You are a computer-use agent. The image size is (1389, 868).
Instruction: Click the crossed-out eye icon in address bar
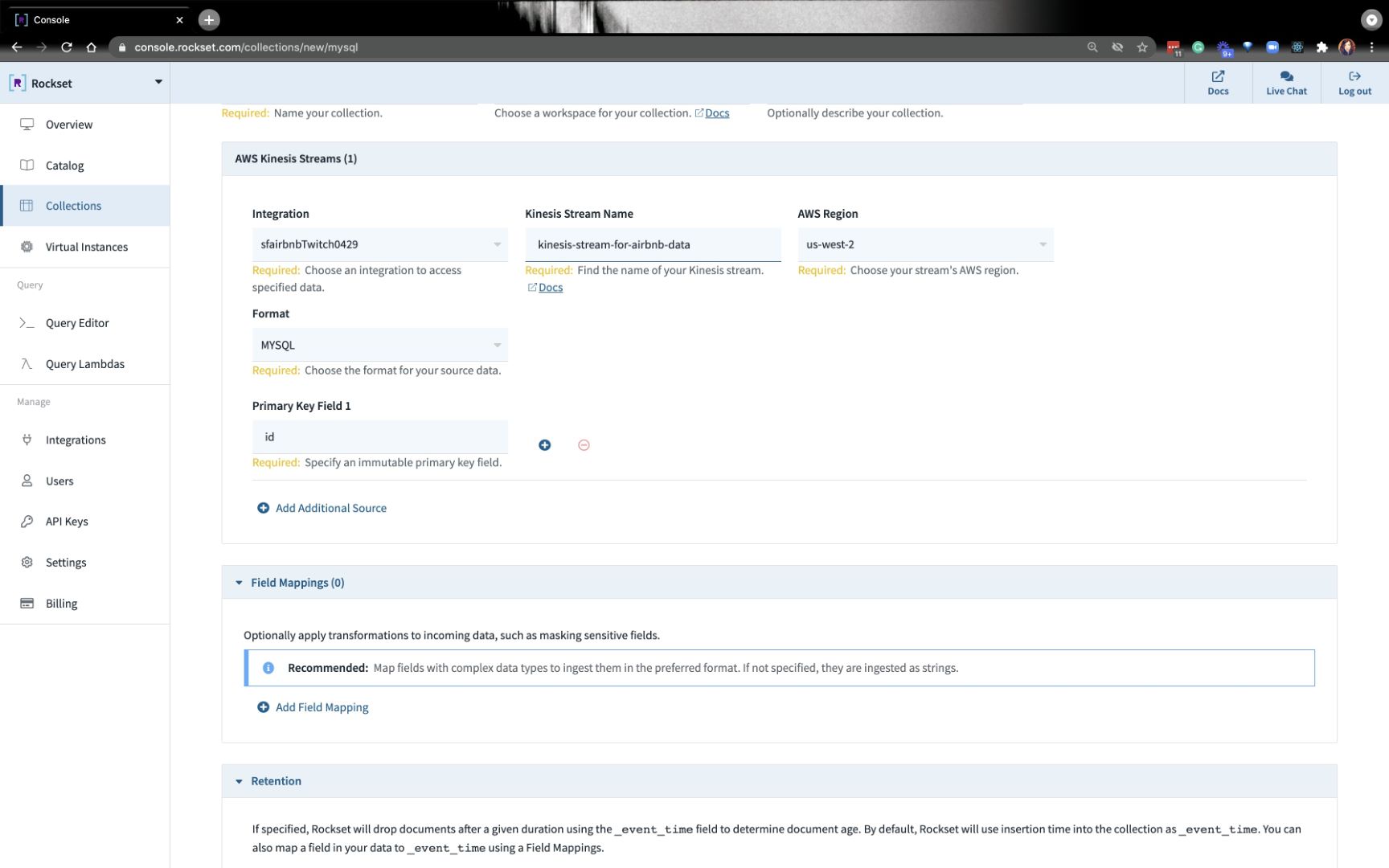pyautogui.click(x=1117, y=47)
